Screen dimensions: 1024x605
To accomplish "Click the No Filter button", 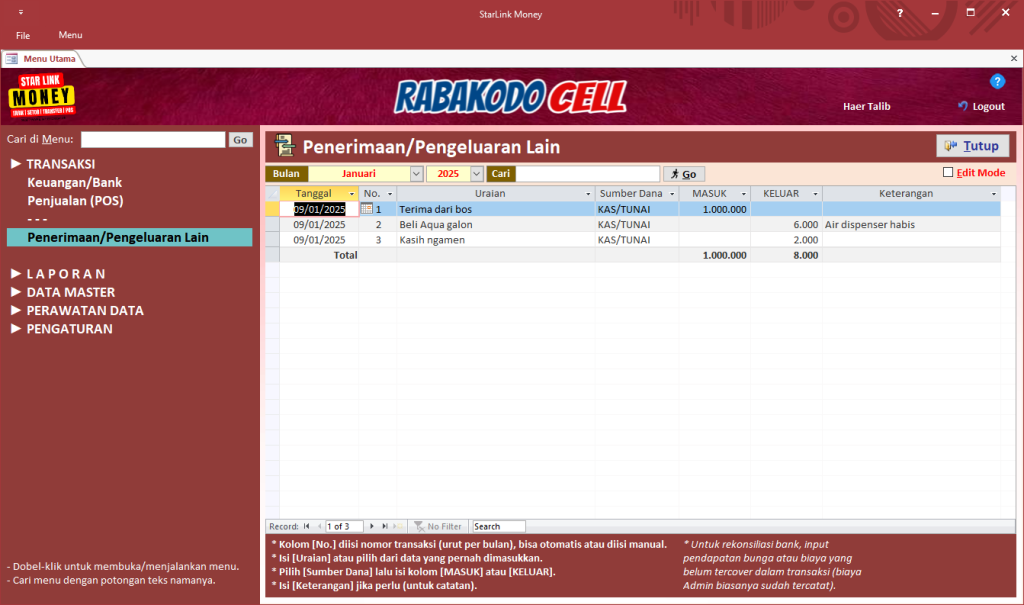I will click(438, 527).
